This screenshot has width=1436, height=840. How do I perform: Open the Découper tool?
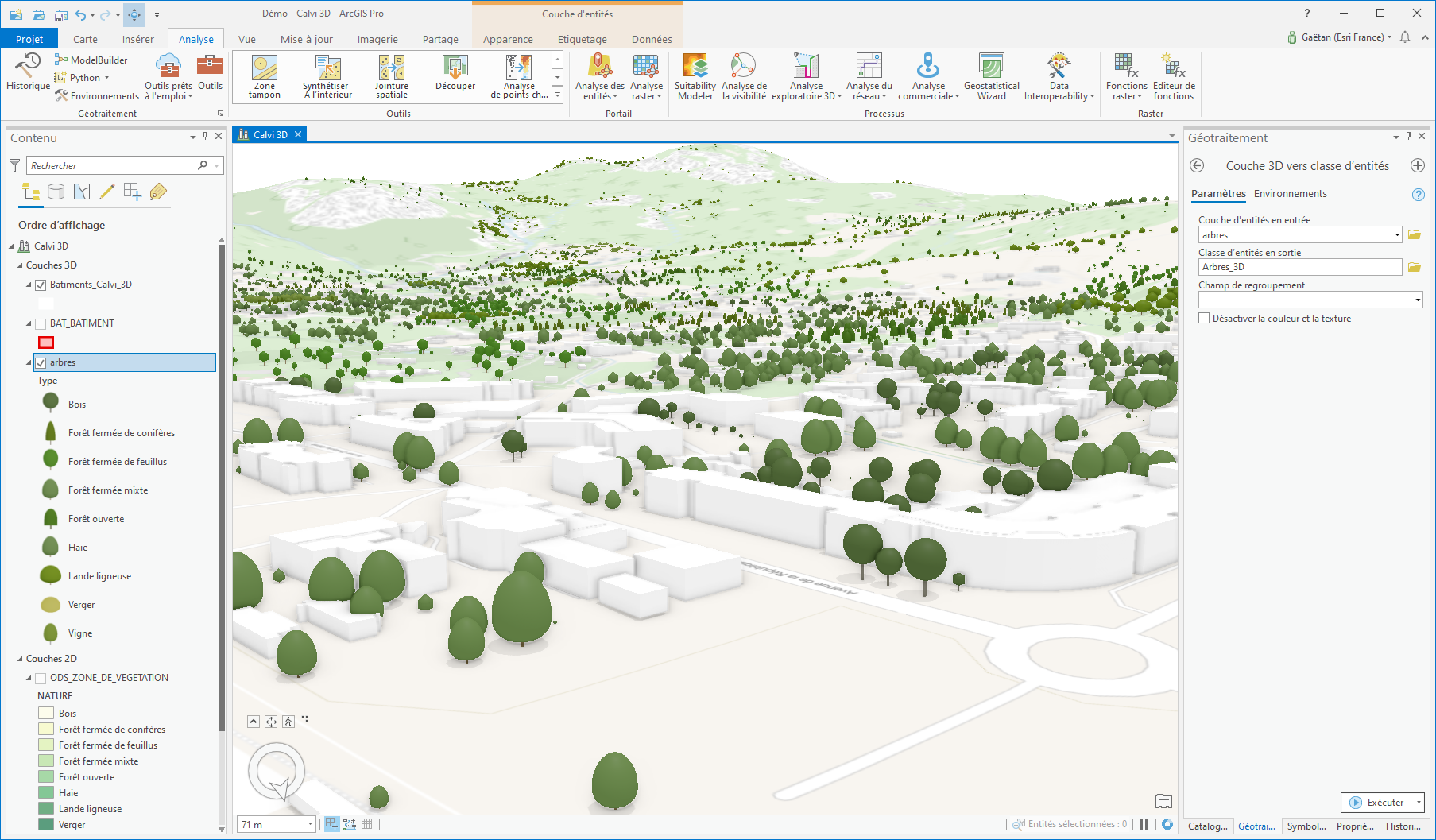point(455,73)
